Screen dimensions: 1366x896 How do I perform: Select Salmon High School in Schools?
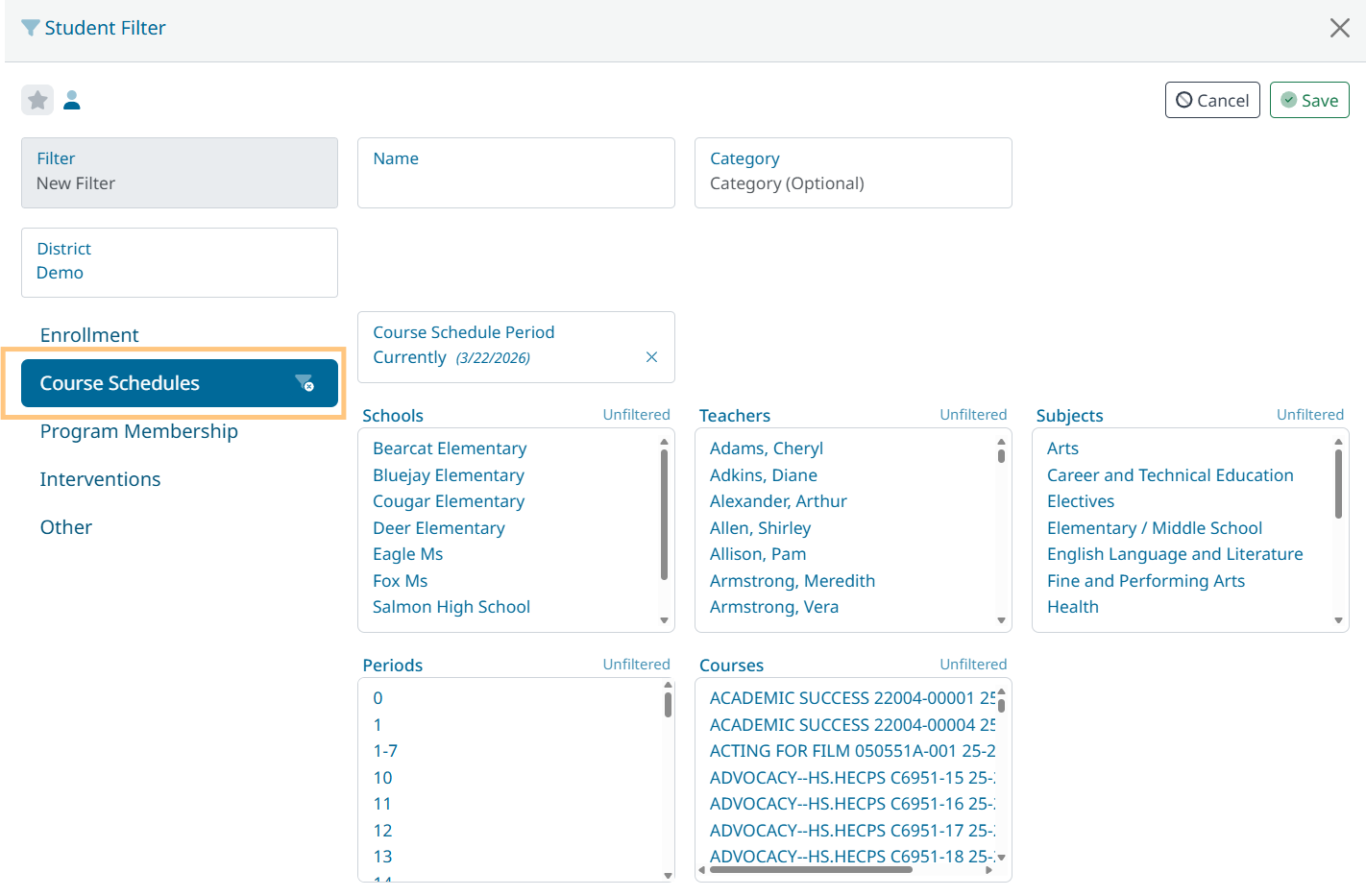(451, 607)
